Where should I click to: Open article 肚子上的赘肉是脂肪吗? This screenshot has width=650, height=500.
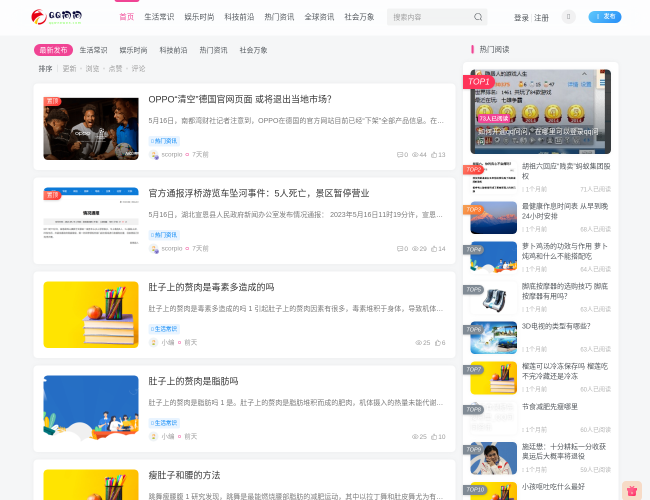point(193,381)
